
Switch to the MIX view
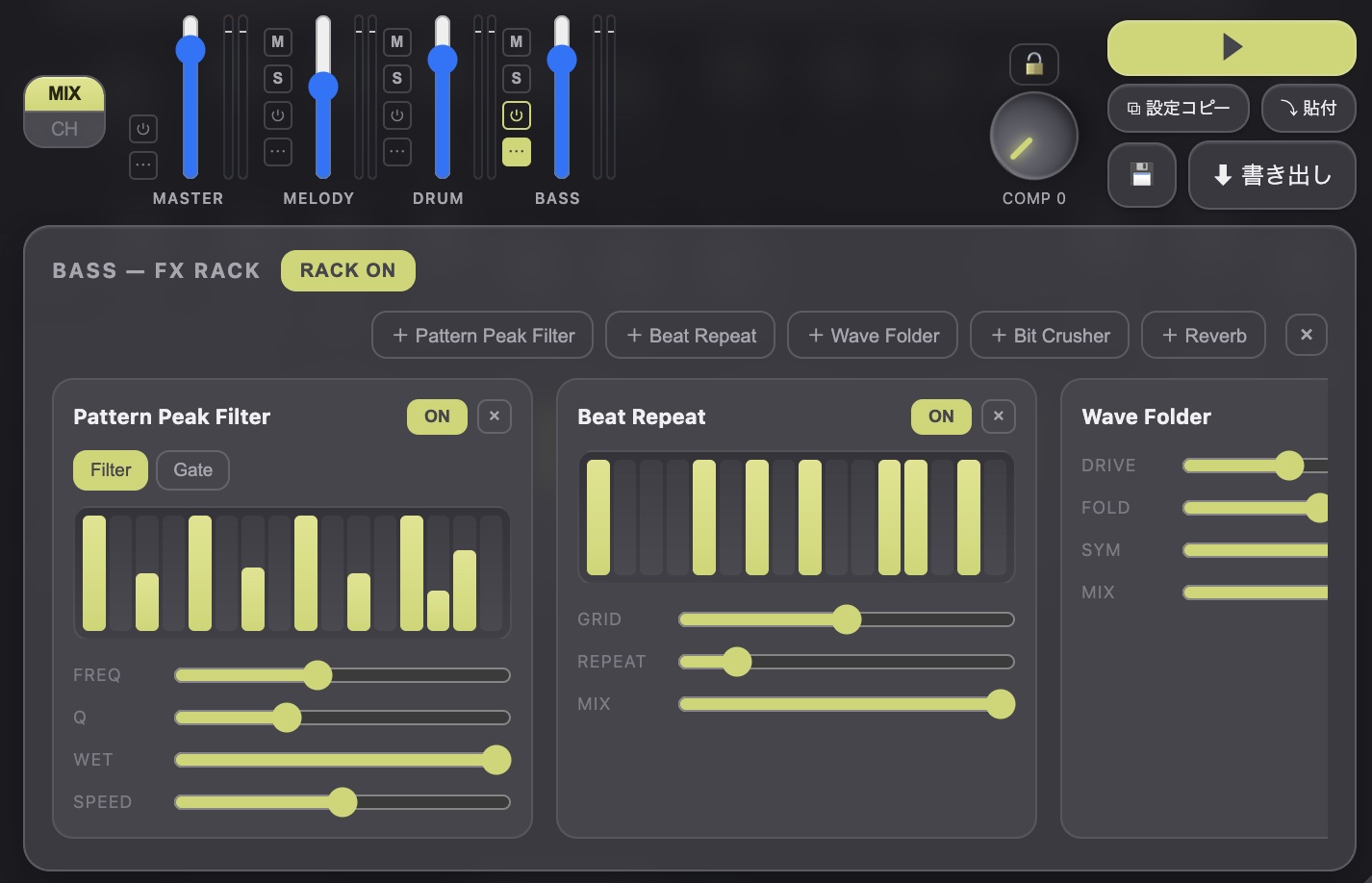coord(64,94)
